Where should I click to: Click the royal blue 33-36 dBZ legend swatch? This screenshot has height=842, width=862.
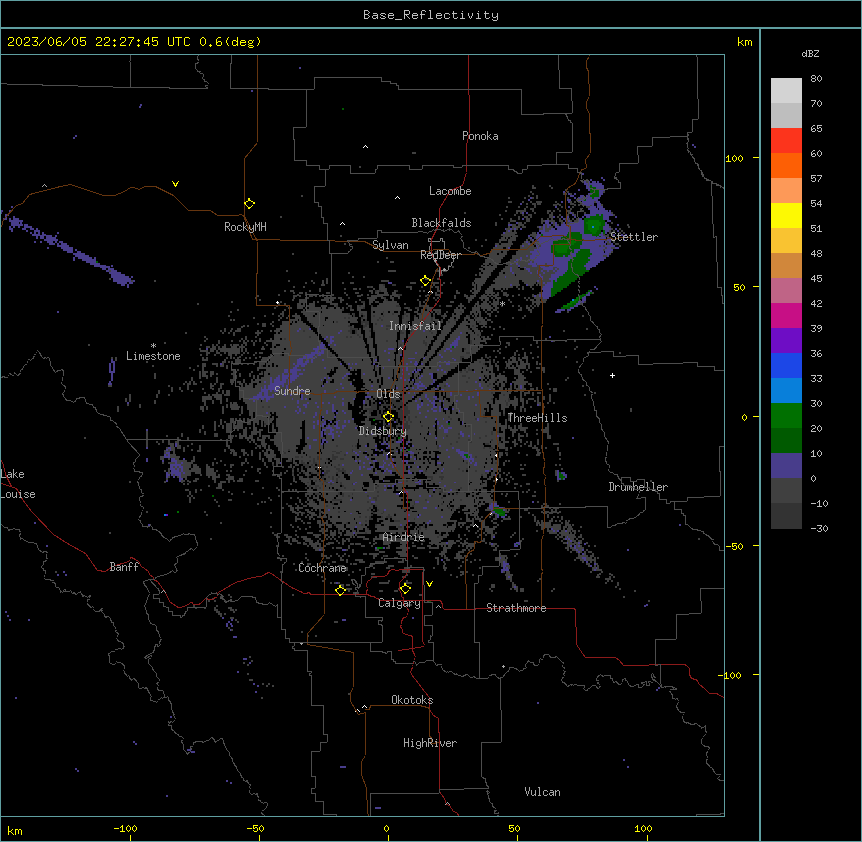786,365
